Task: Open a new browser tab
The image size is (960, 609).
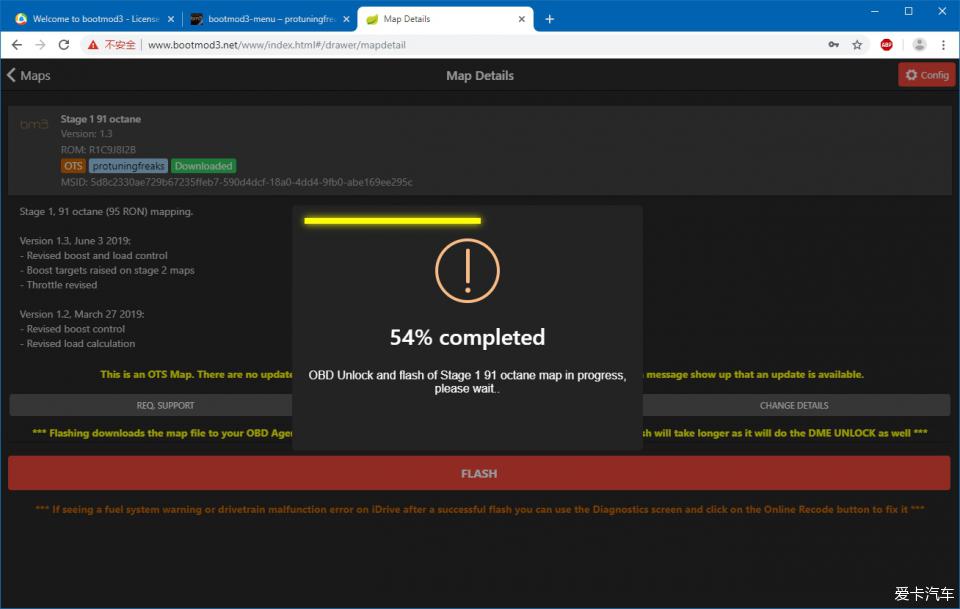Action: 549,19
